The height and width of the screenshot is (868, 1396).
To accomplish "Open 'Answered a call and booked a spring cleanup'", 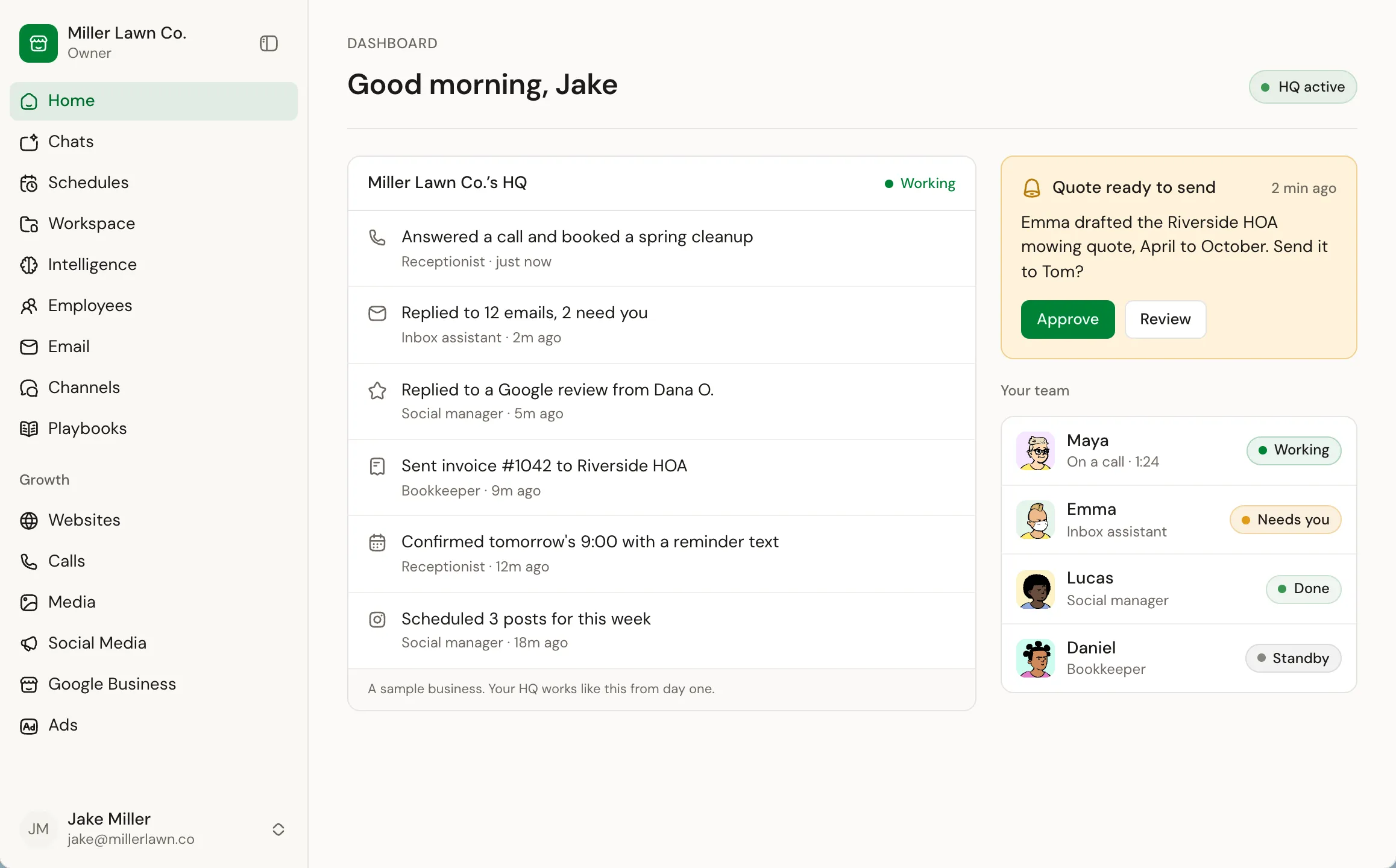I will click(x=661, y=248).
